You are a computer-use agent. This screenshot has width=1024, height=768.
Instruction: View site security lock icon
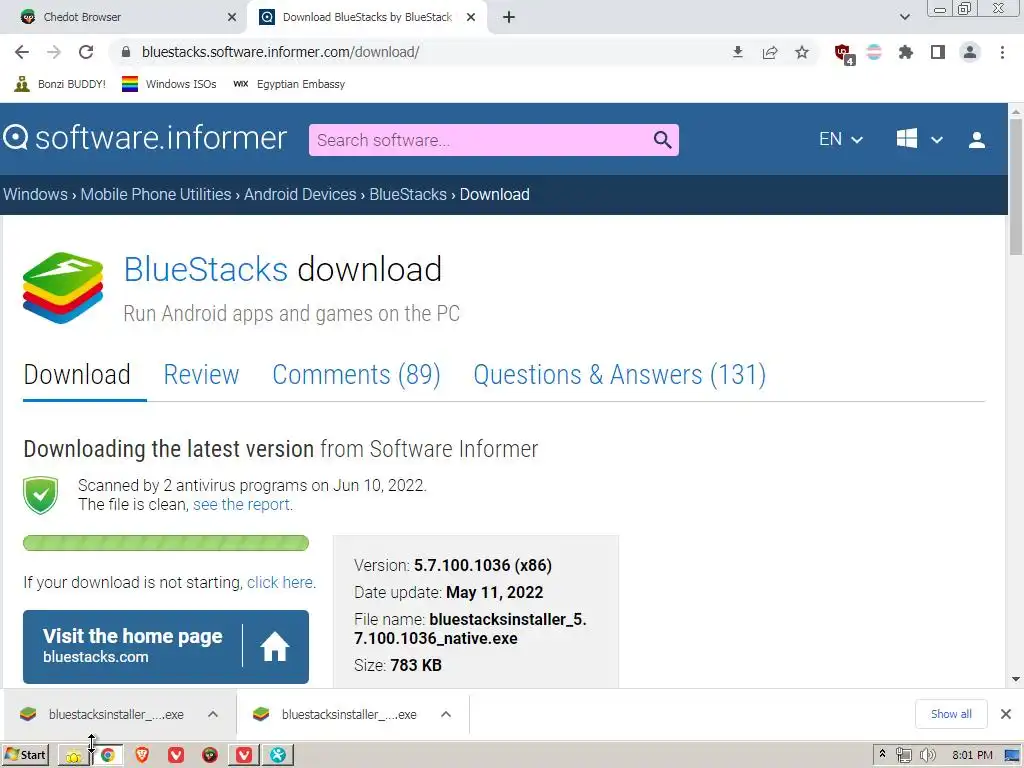[126, 52]
